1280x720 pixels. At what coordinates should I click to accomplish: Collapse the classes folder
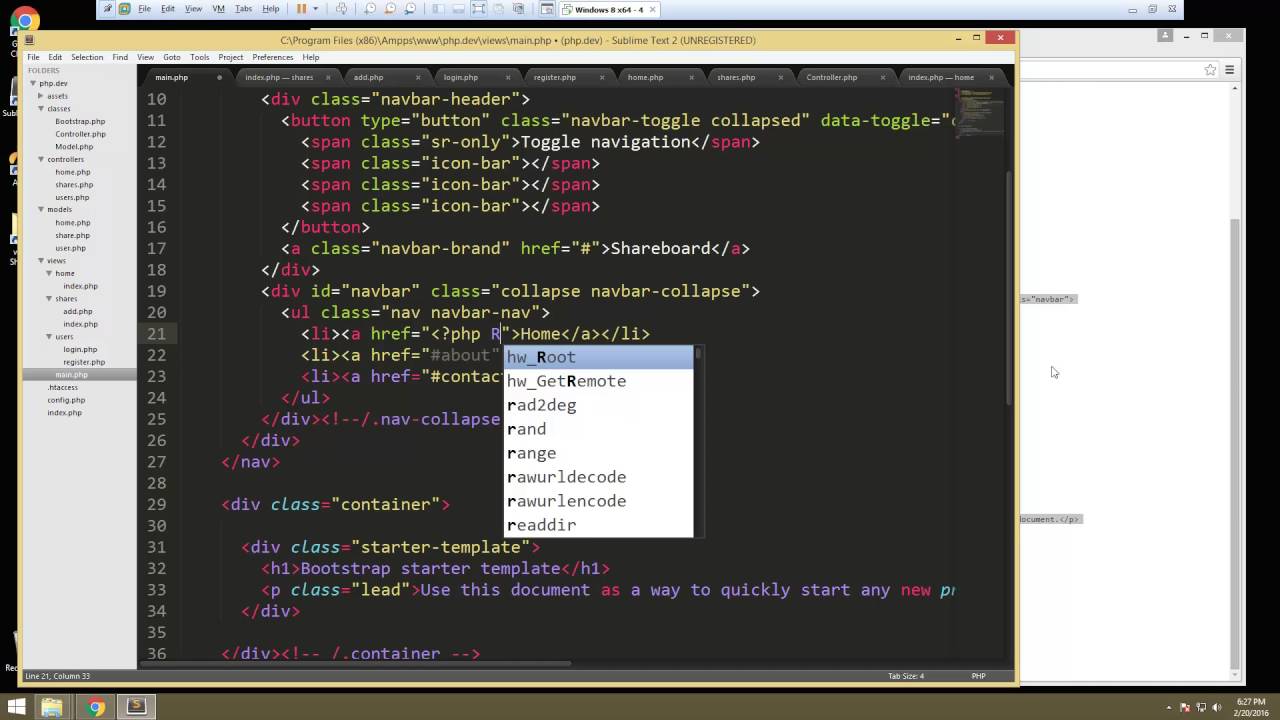point(40,108)
